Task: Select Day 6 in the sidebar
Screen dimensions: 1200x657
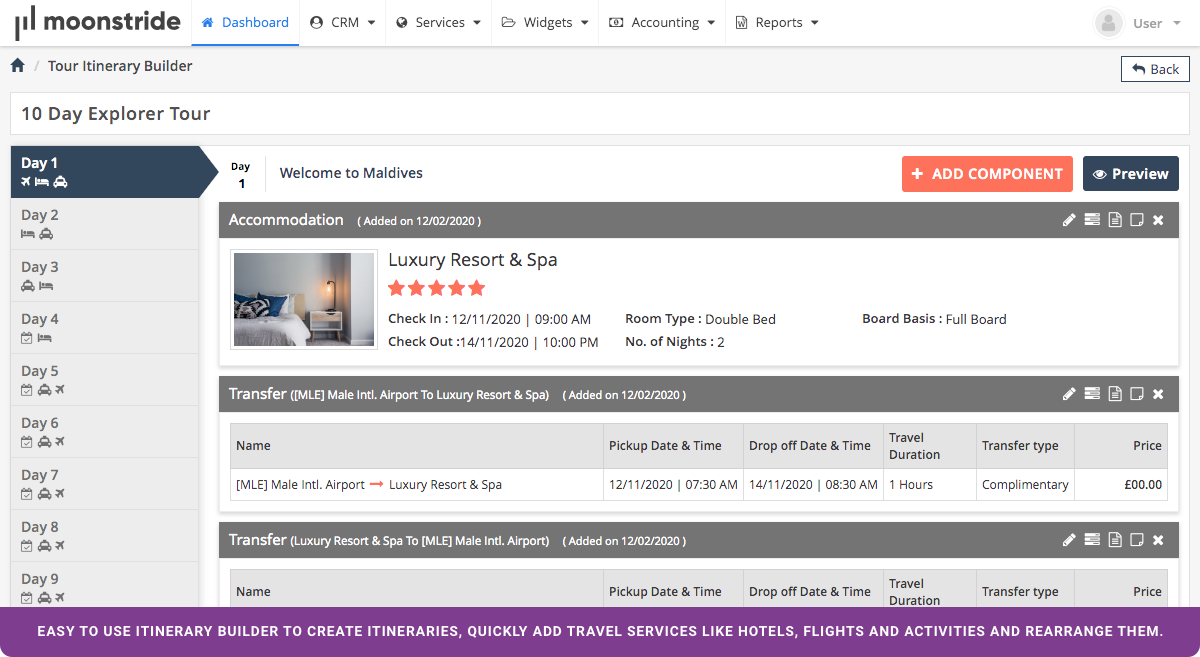Action: click(105, 432)
